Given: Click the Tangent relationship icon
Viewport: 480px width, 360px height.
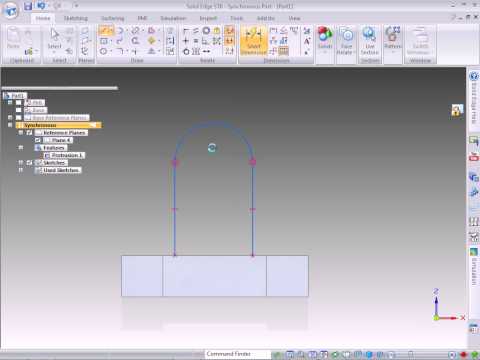Looking at the screenshot, I should coord(186,52).
